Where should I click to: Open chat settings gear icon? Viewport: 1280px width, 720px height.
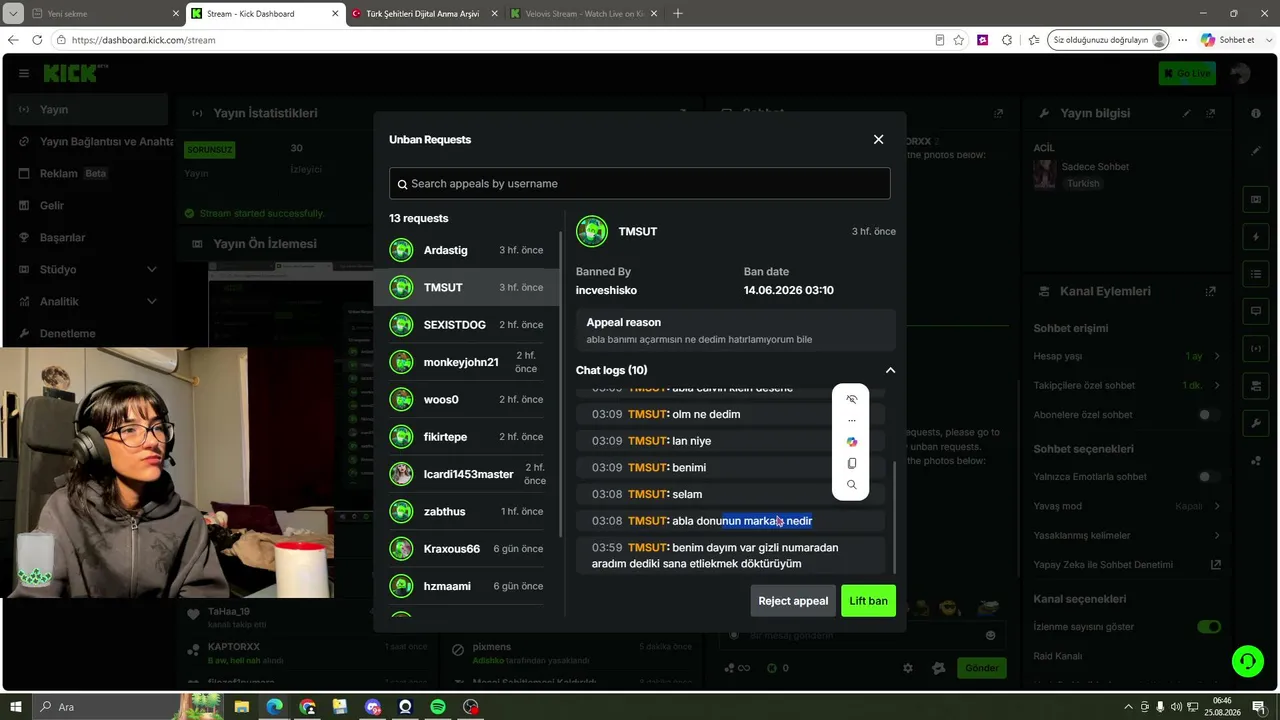tap(908, 668)
